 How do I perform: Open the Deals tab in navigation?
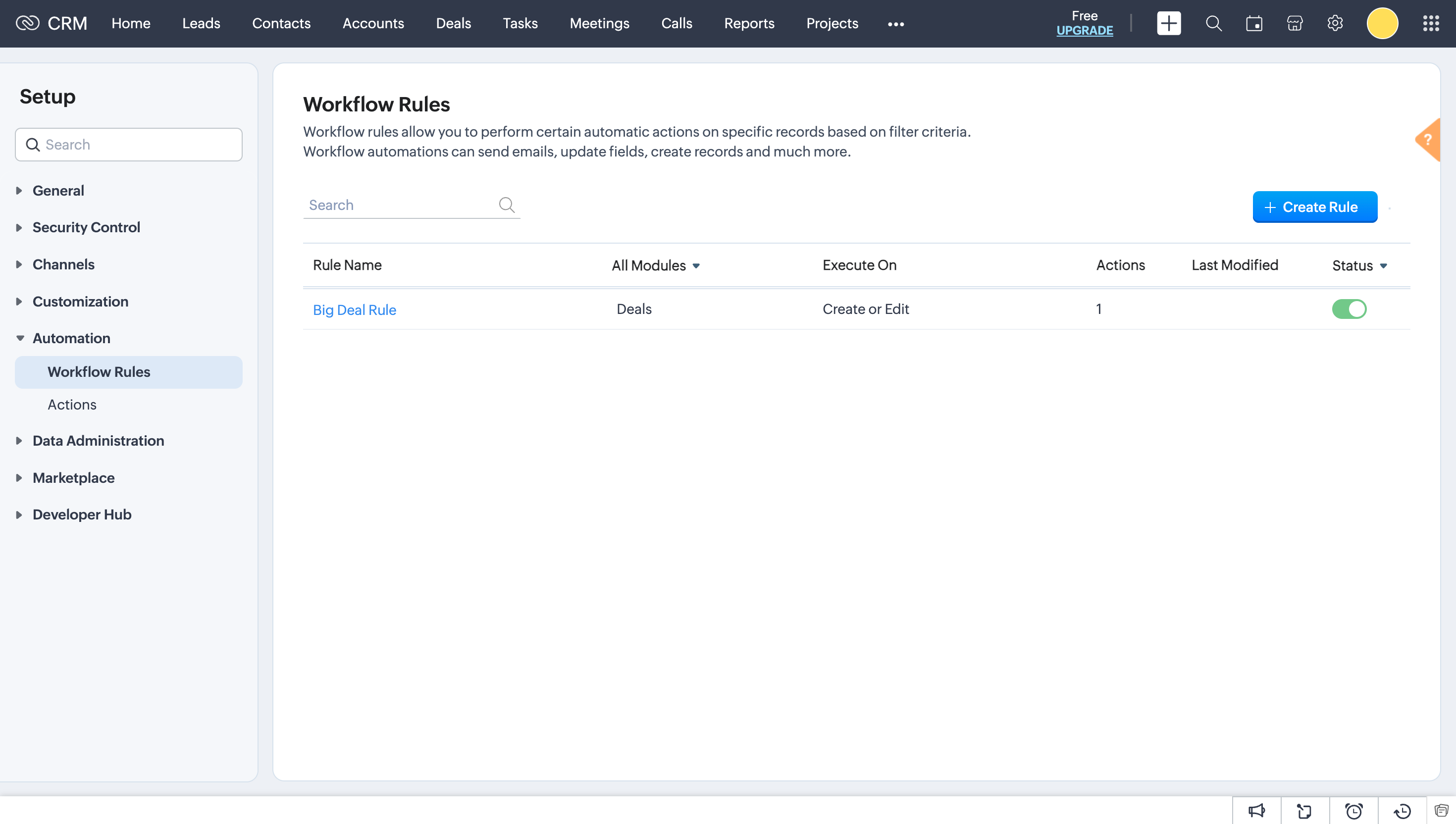click(453, 23)
